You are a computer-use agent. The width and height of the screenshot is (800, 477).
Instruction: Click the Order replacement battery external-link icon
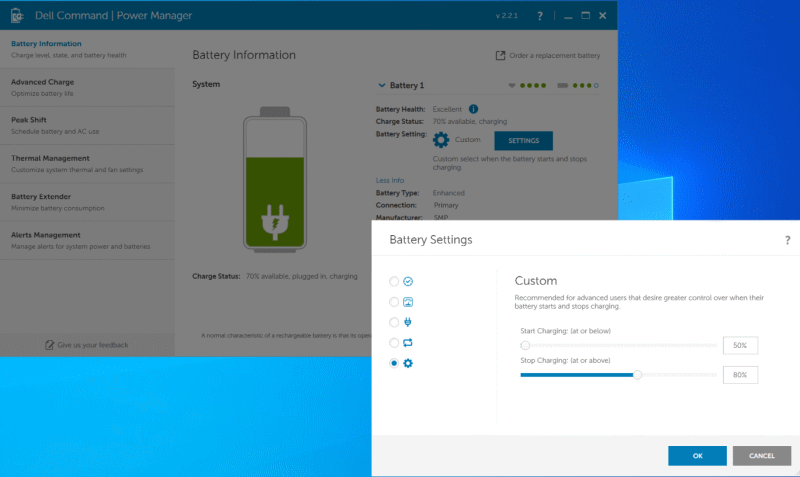[500, 56]
